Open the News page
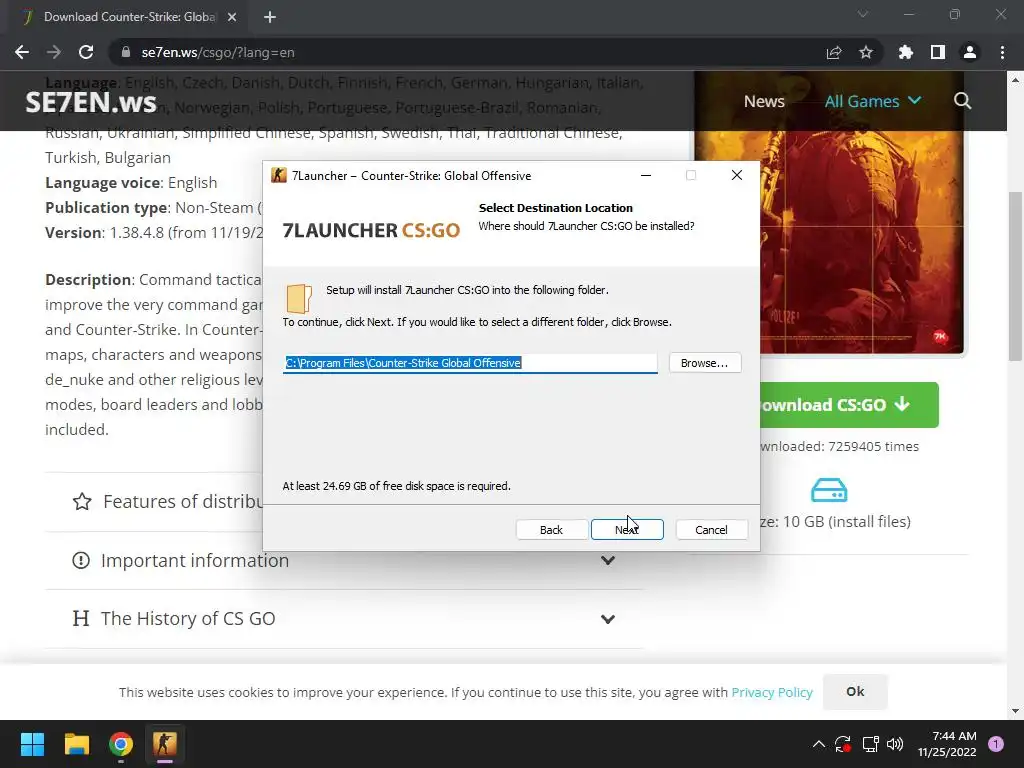The height and width of the screenshot is (768, 1024). [x=764, y=101]
